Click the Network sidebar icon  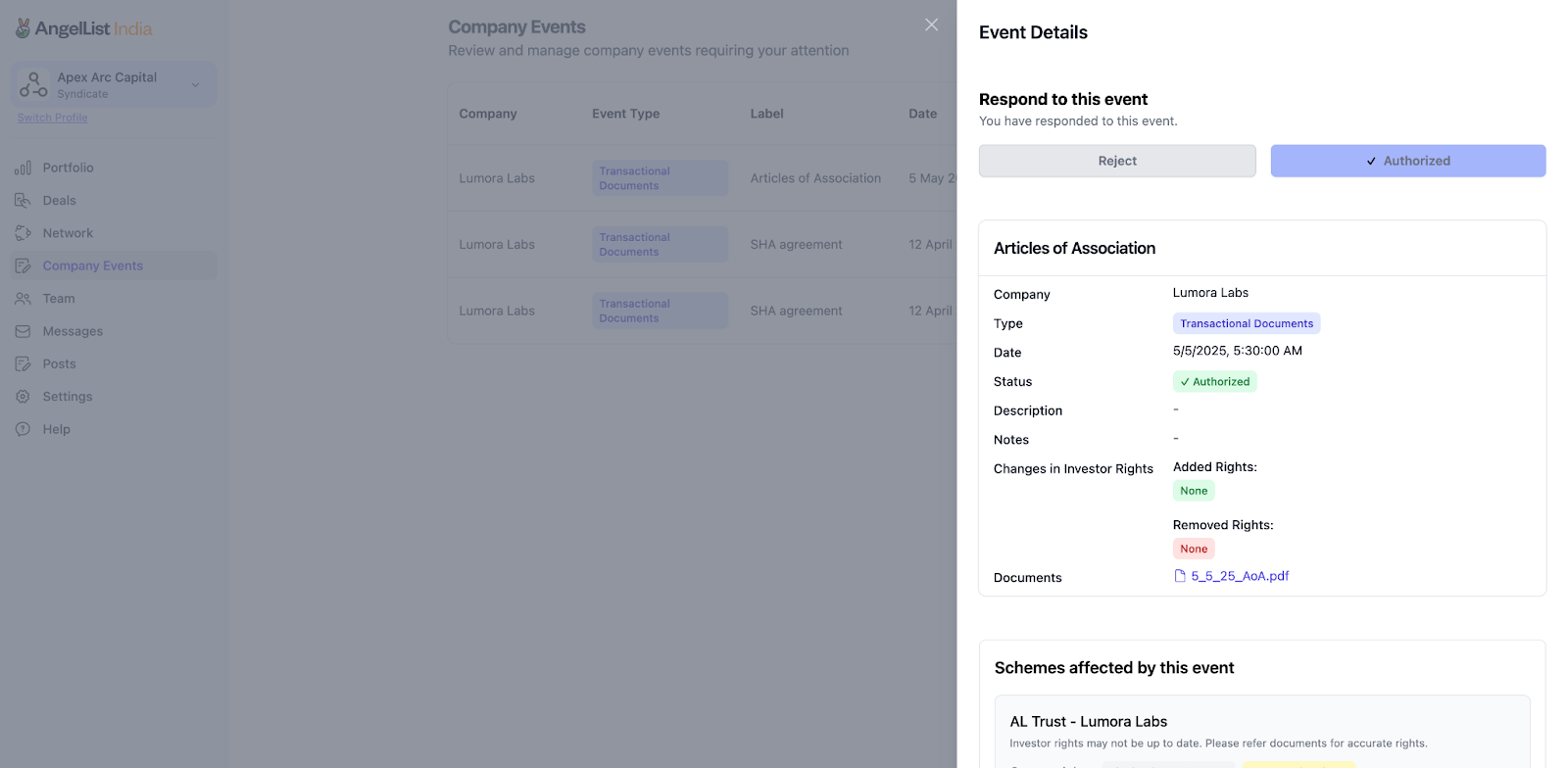[x=23, y=233]
